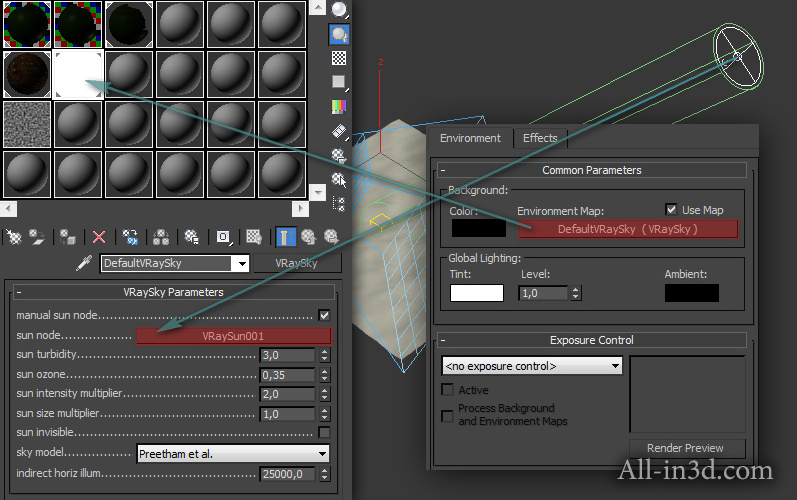Viewport: 797px width, 500px height.
Task: Click the eyedropper pick material tool
Action: (84, 264)
